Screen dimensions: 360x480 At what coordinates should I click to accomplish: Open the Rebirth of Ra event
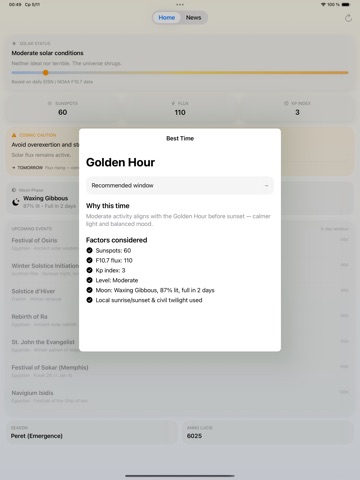(180, 320)
